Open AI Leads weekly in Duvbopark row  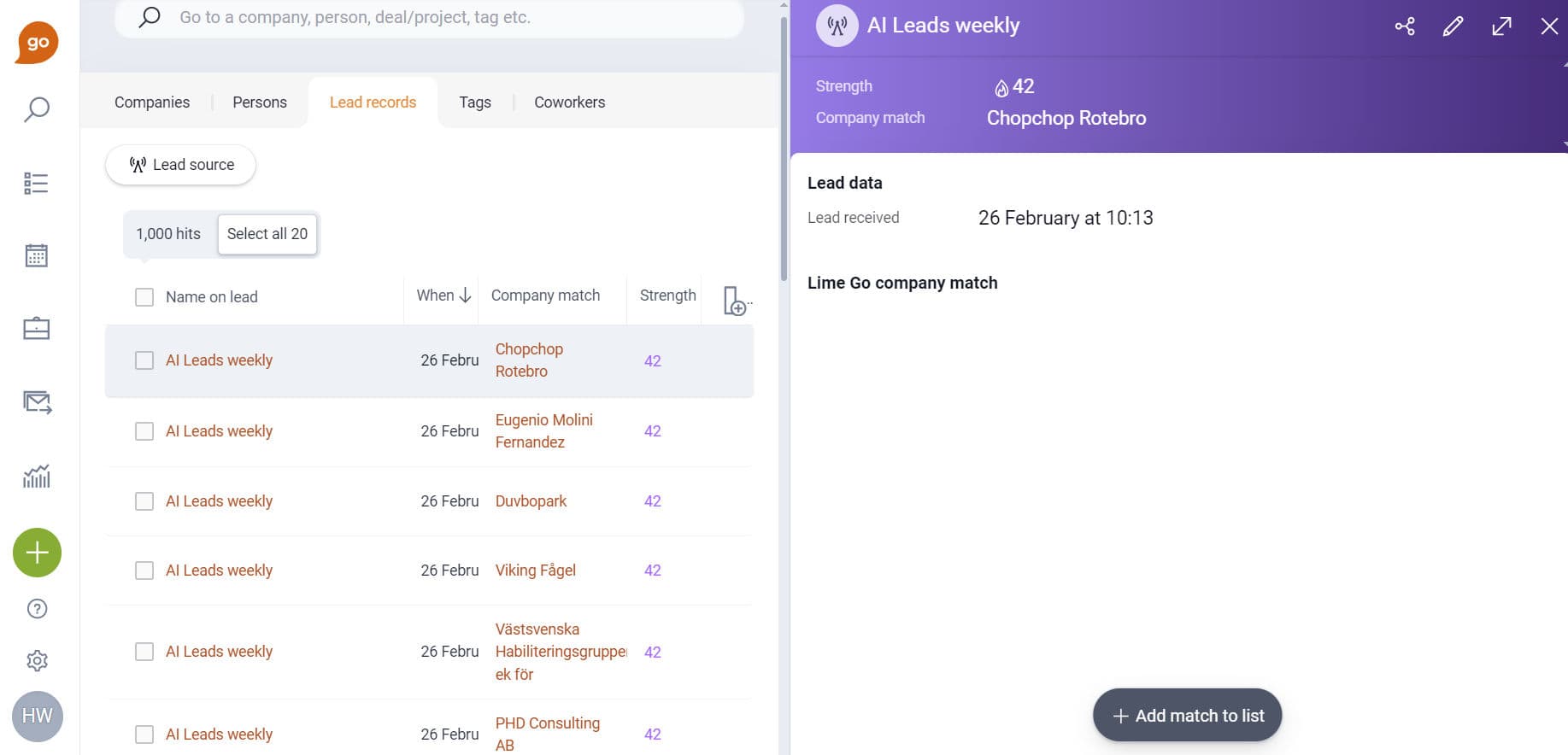[219, 501]
